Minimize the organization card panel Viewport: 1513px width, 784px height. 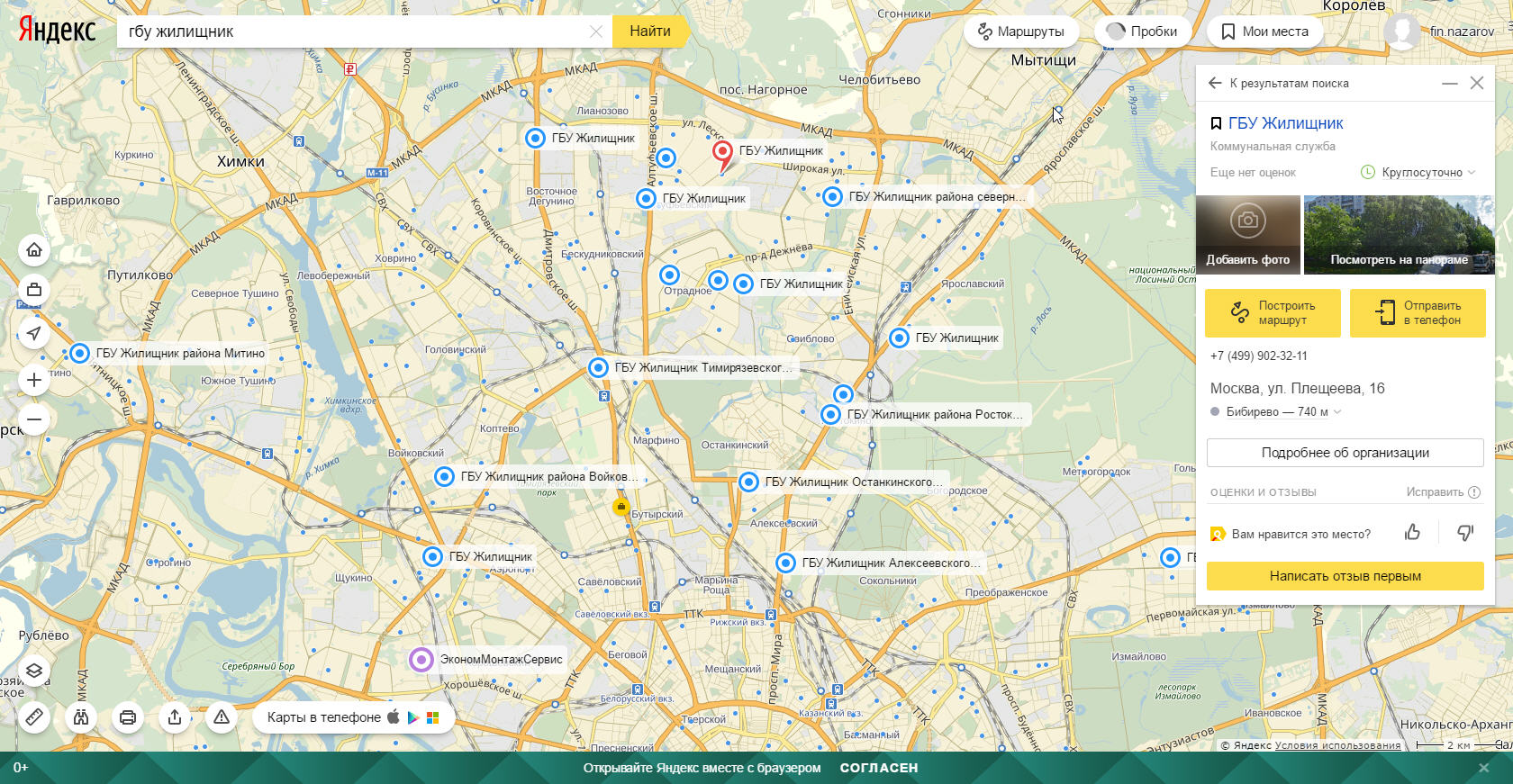click(x=1449, y=83)
